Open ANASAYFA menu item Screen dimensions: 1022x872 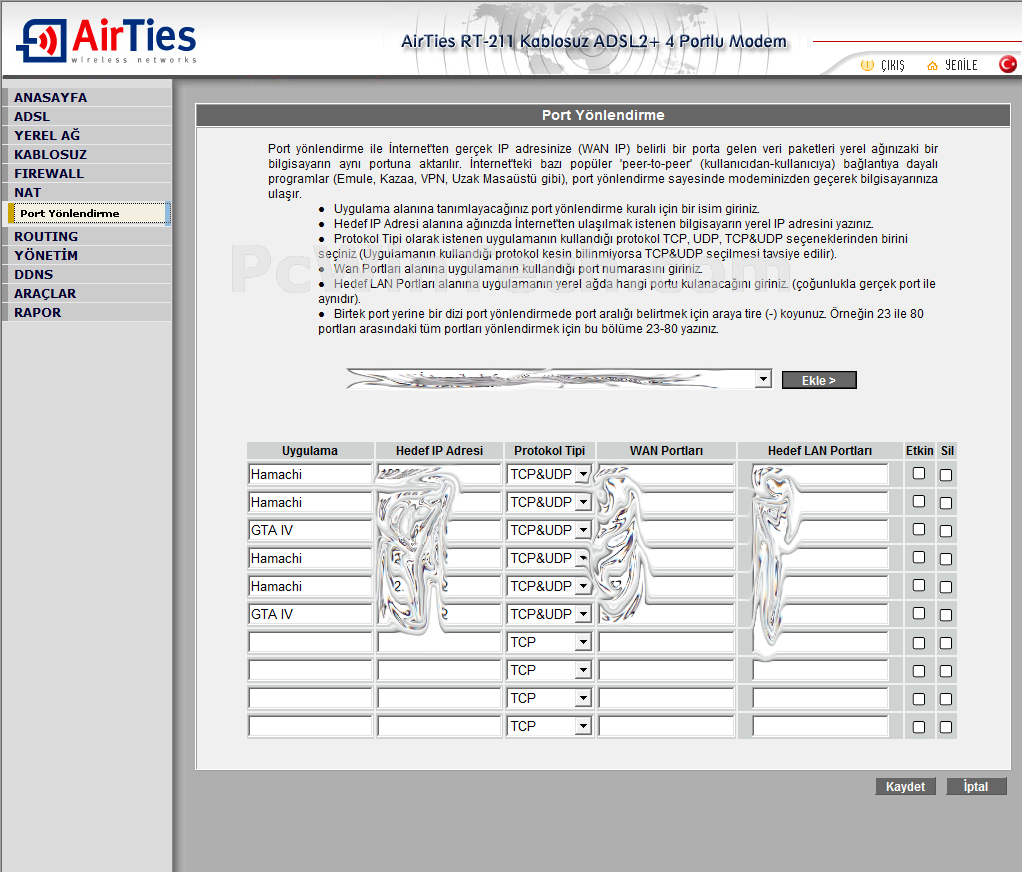[x=87, y=97]
